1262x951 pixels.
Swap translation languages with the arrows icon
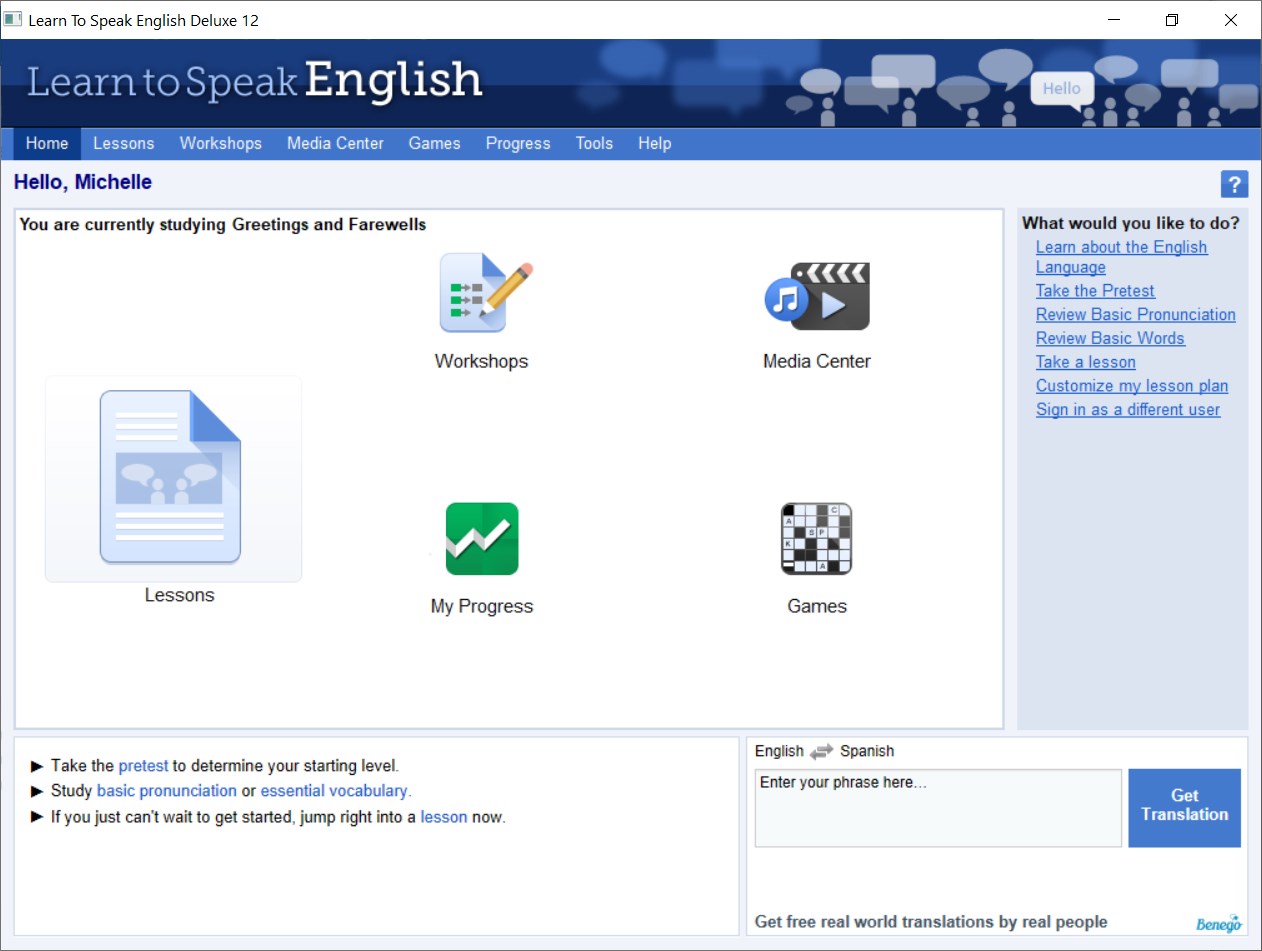pyautogui.click(x=822, y=751)
